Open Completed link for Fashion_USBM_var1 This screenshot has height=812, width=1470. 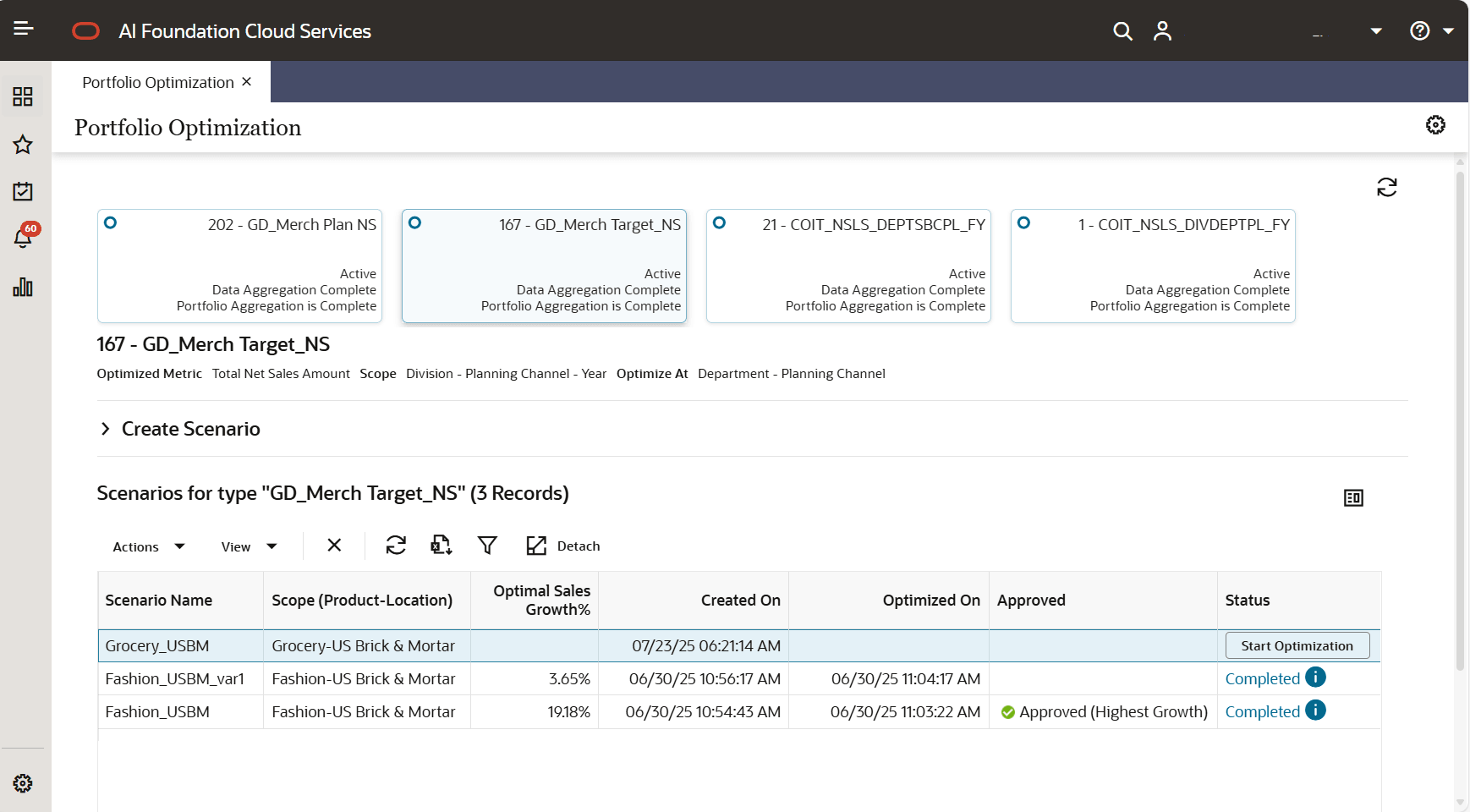[x=1262, y=679]
